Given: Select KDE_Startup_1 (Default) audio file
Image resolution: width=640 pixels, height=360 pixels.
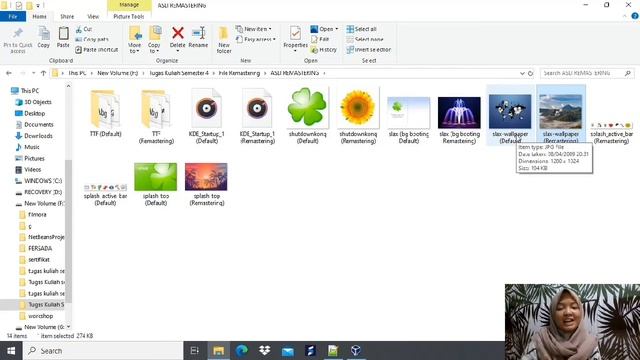Looking at the screenshot, I should point(207,117).
